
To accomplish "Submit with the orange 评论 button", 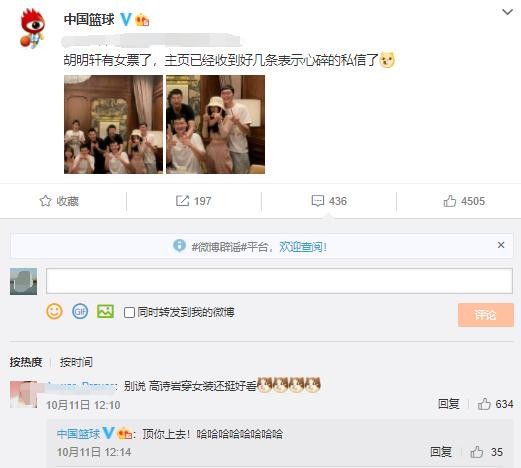I will 486,315.
